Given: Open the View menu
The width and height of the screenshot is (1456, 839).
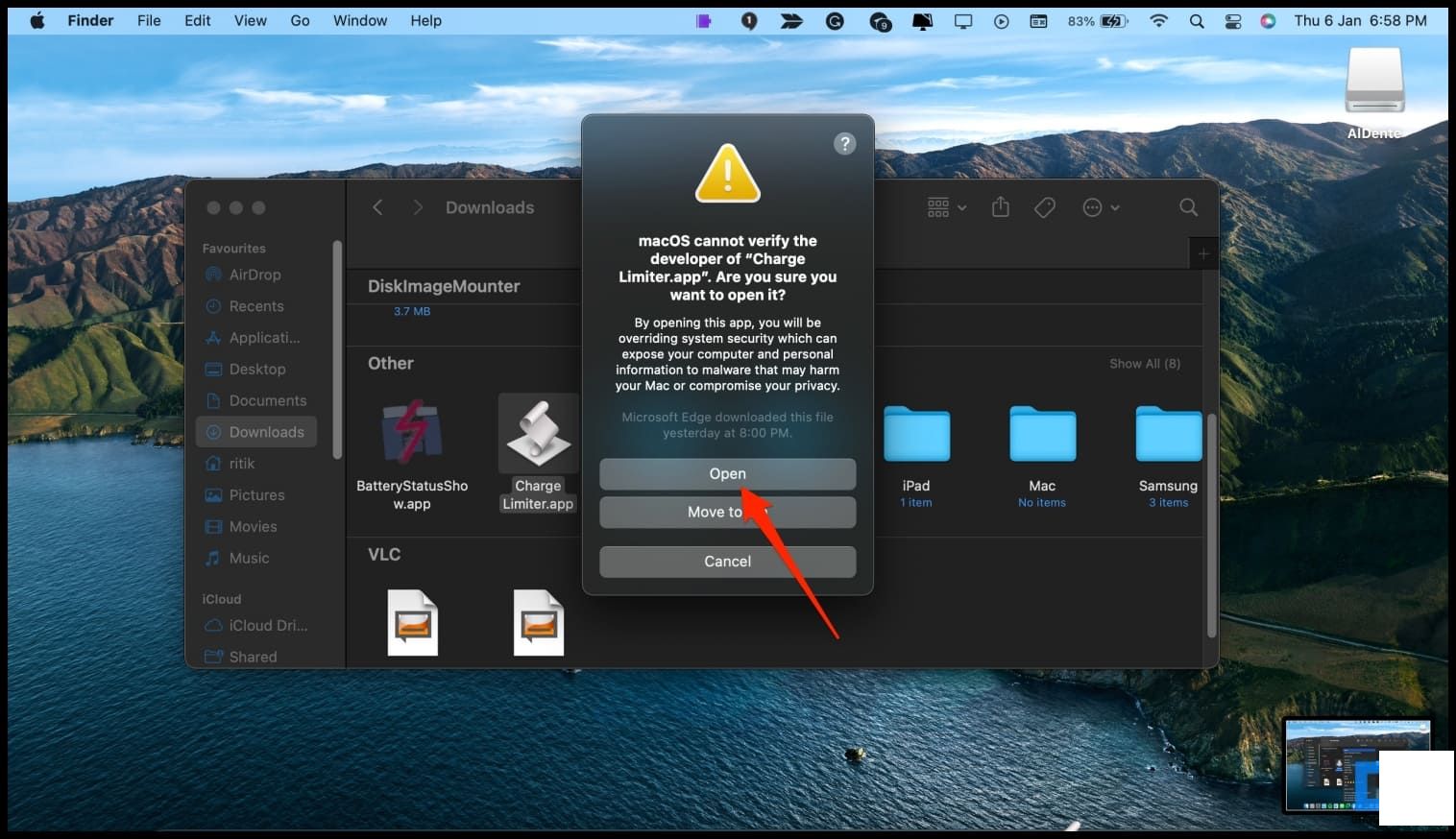Looking at the screenshot, I should click(x=250, y=20).
